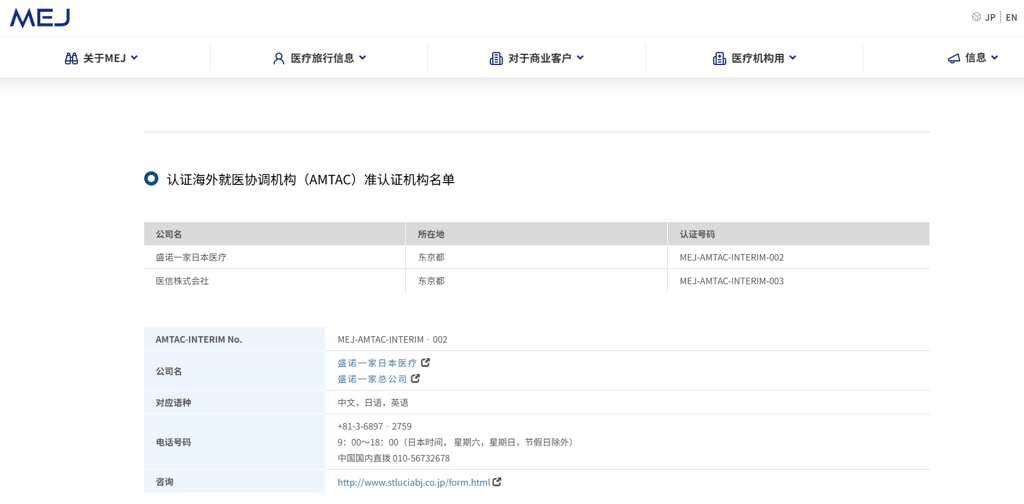Image resolution: width=1024 pixels, height=504 pixels.
Task: Open the 医疗机构用 menu
Action: [x=754, y=58]
